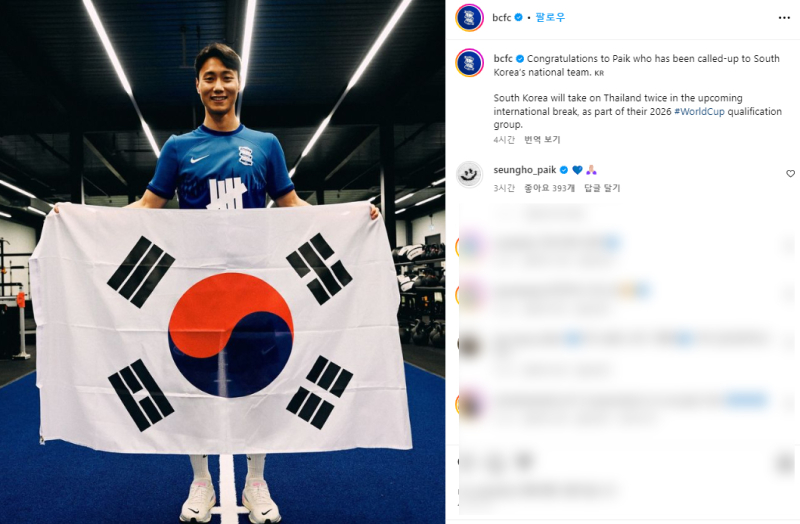Visit seungho_paik username link
Screen dimensions: 800x524
(525, 170)
